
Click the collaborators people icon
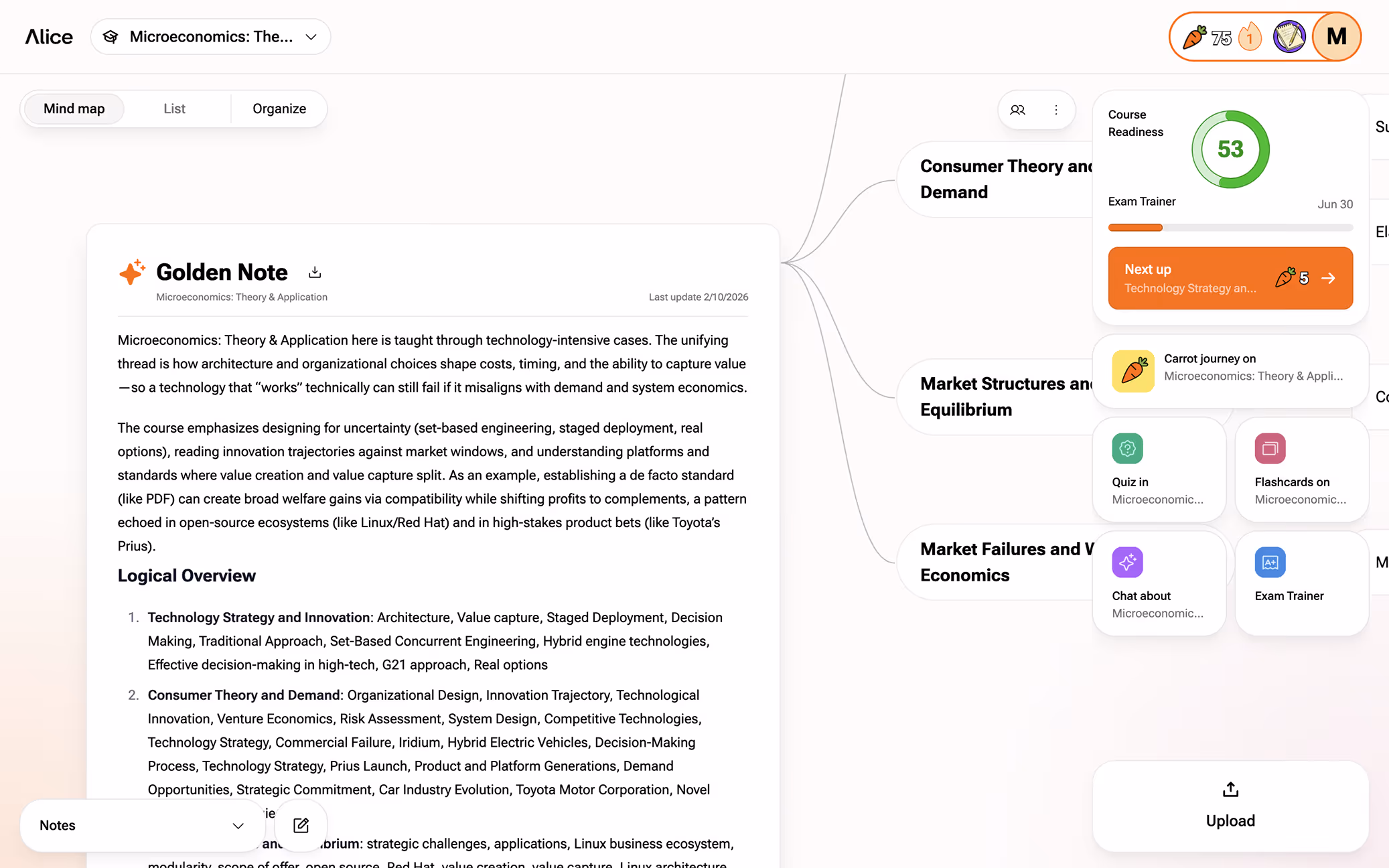click(x=1018, y=109)
